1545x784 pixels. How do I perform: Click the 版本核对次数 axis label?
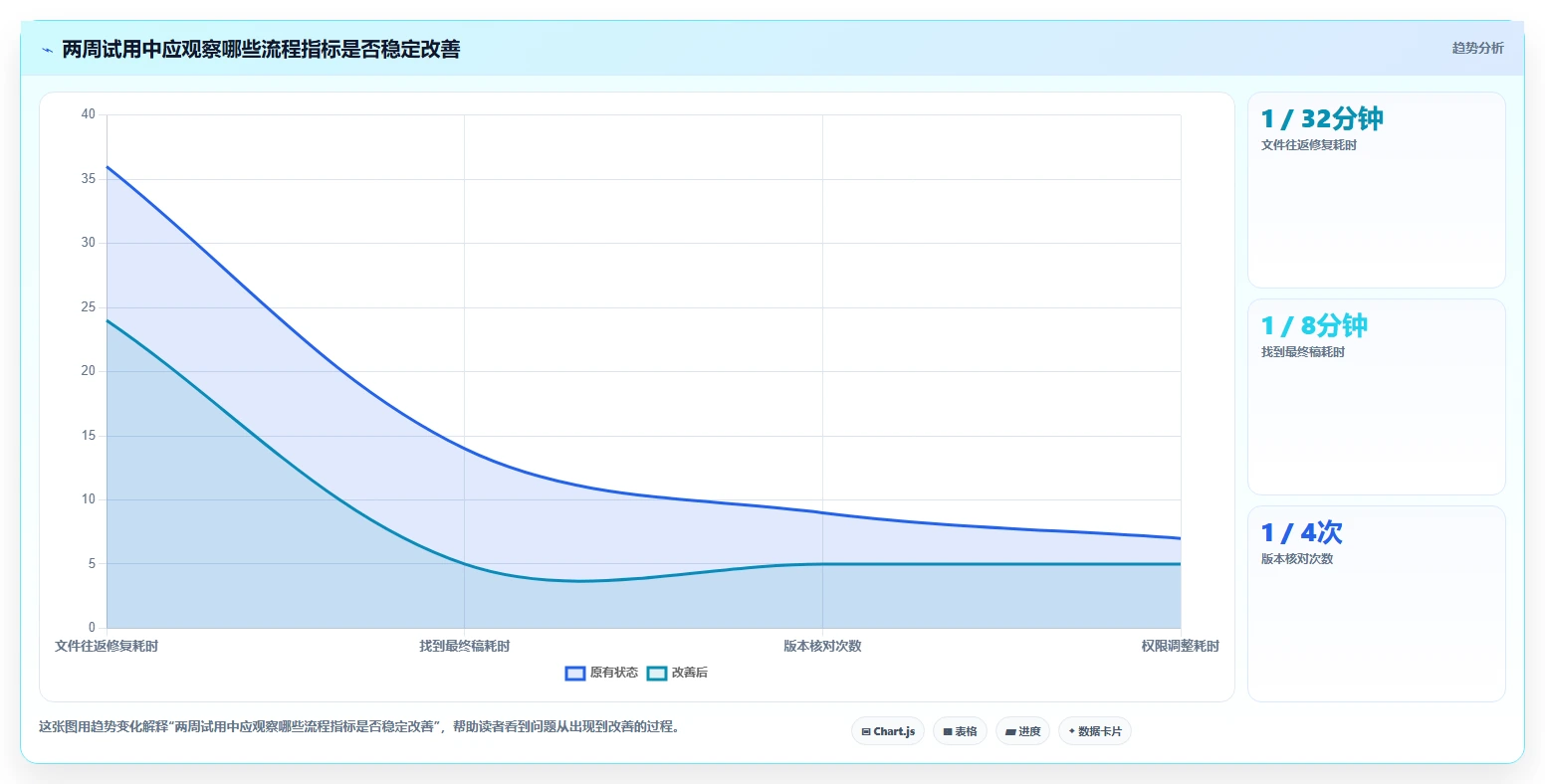pyautogui.click(x=822, y=647)
